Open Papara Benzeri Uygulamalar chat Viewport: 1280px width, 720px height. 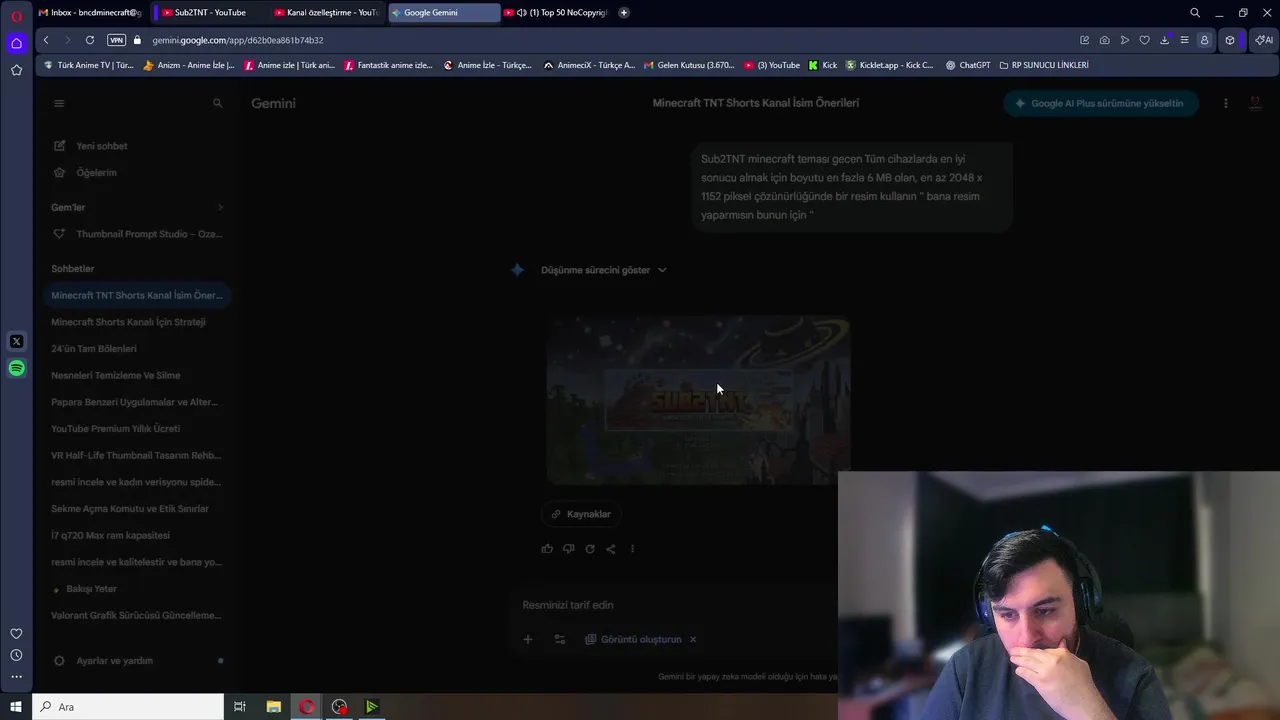click(x=134, y=402)
